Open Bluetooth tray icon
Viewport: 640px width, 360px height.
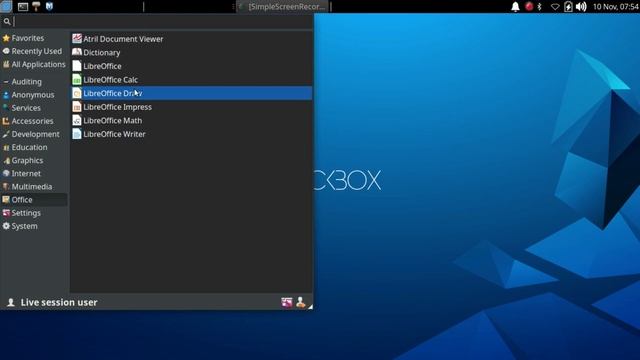click(540, 7)
